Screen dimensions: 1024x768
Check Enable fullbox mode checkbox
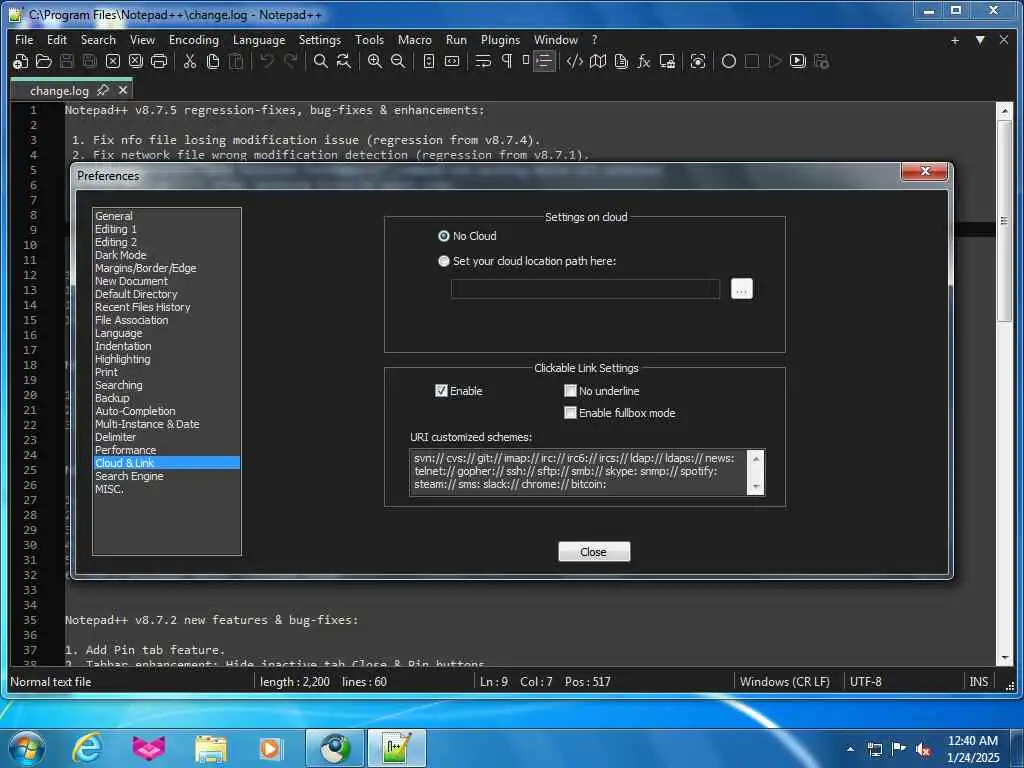(x=570, y=413)
